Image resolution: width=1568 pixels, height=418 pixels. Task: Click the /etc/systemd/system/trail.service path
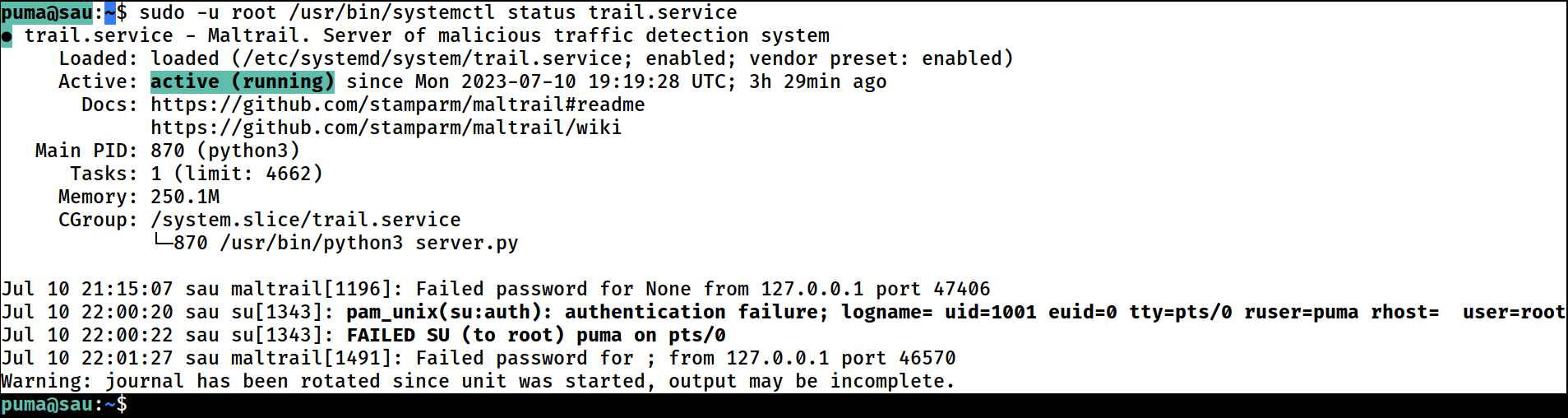(432, 58)
